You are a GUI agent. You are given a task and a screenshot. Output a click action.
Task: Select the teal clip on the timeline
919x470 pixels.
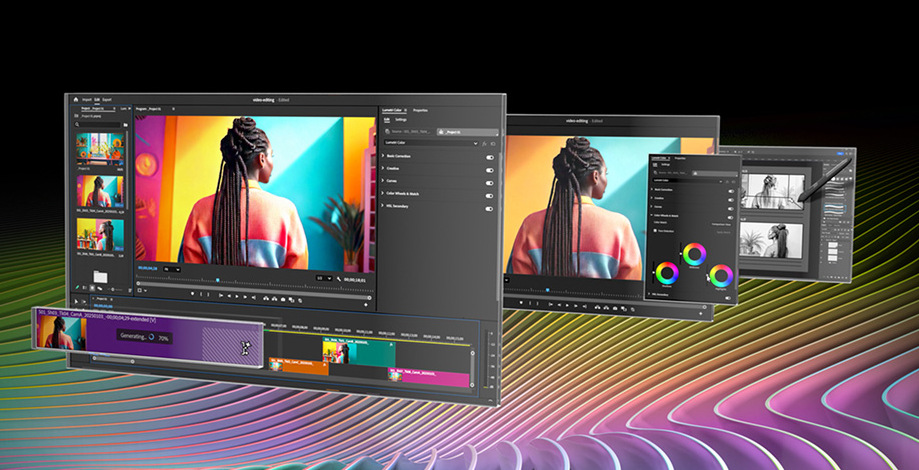click(x=359, y=353)
